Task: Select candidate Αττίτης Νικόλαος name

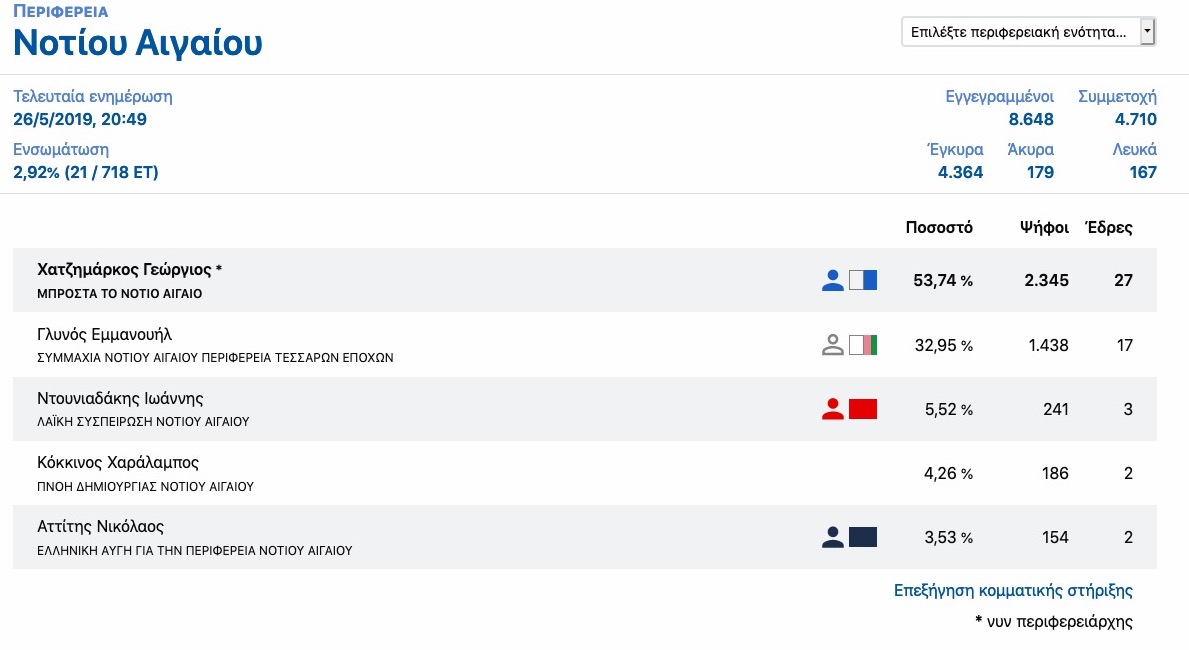Action: point(101,526)
